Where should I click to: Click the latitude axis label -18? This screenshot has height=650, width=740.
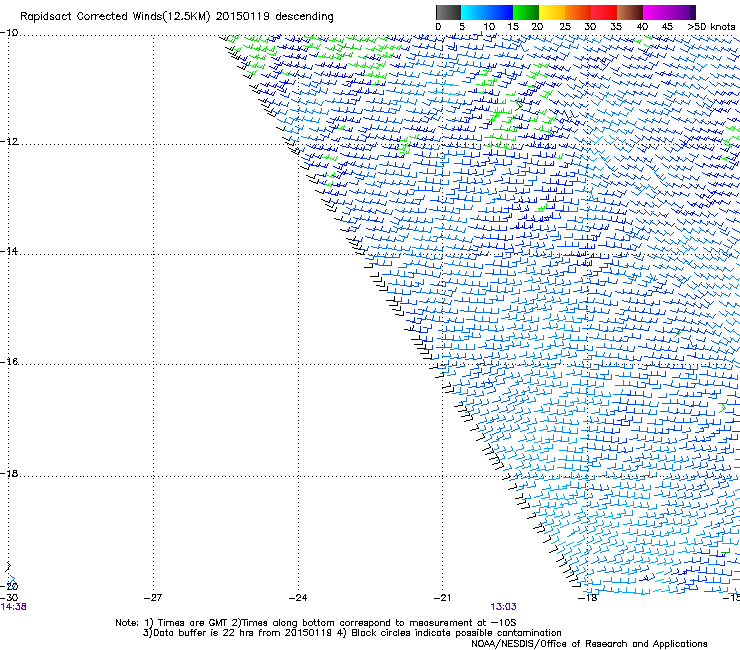coord(9,474)
